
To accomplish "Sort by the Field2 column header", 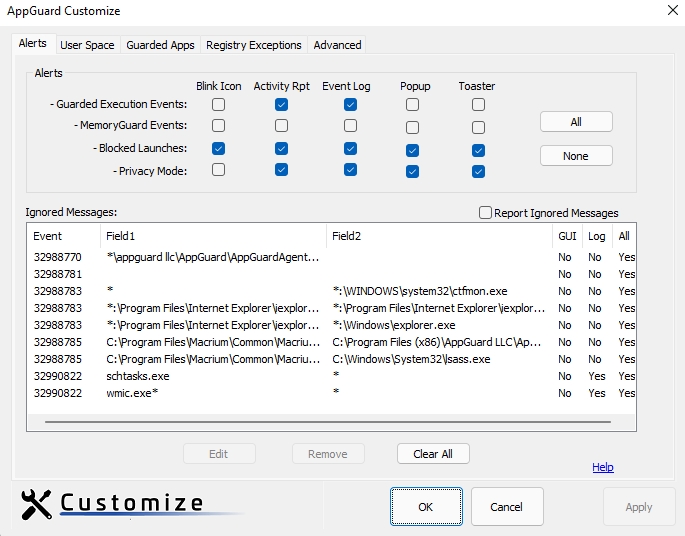I will click(439, 236).
